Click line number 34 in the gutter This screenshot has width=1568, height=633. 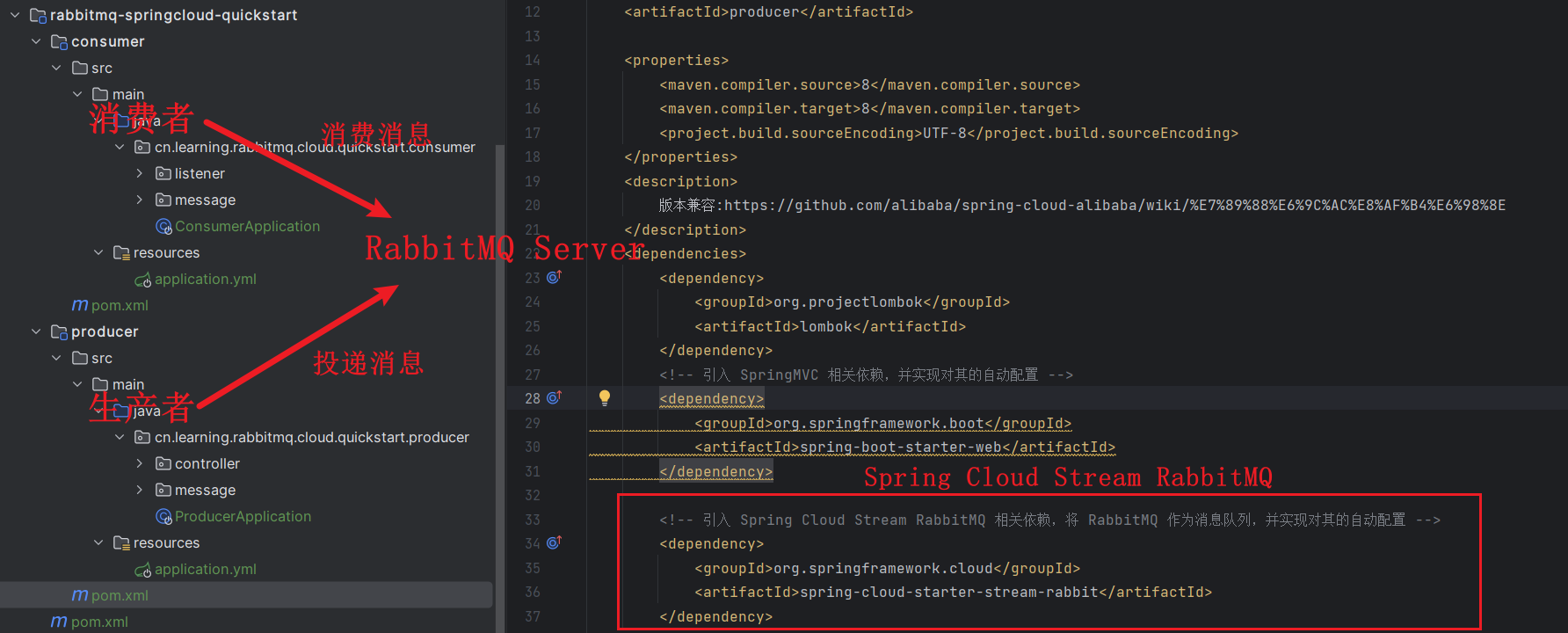[533, 543]
